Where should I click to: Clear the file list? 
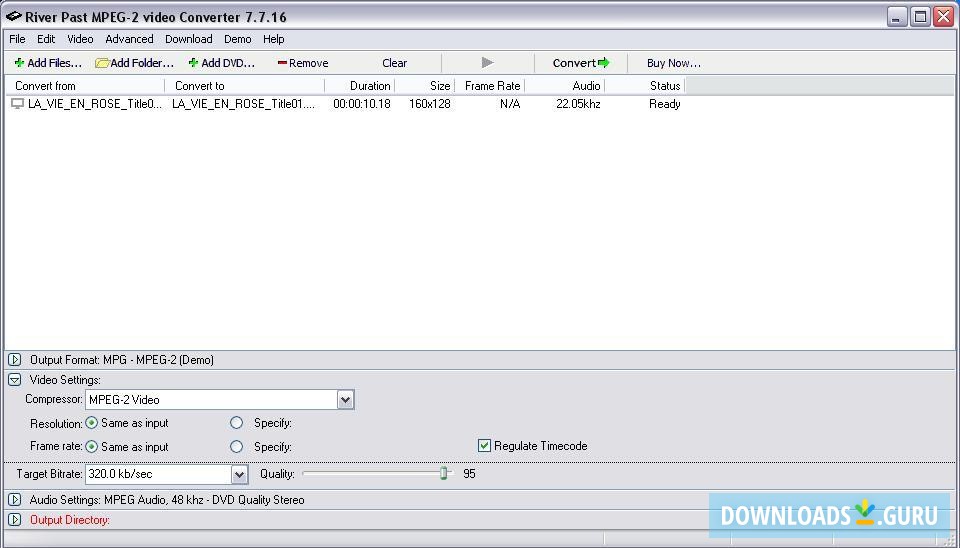click(394, 63)
